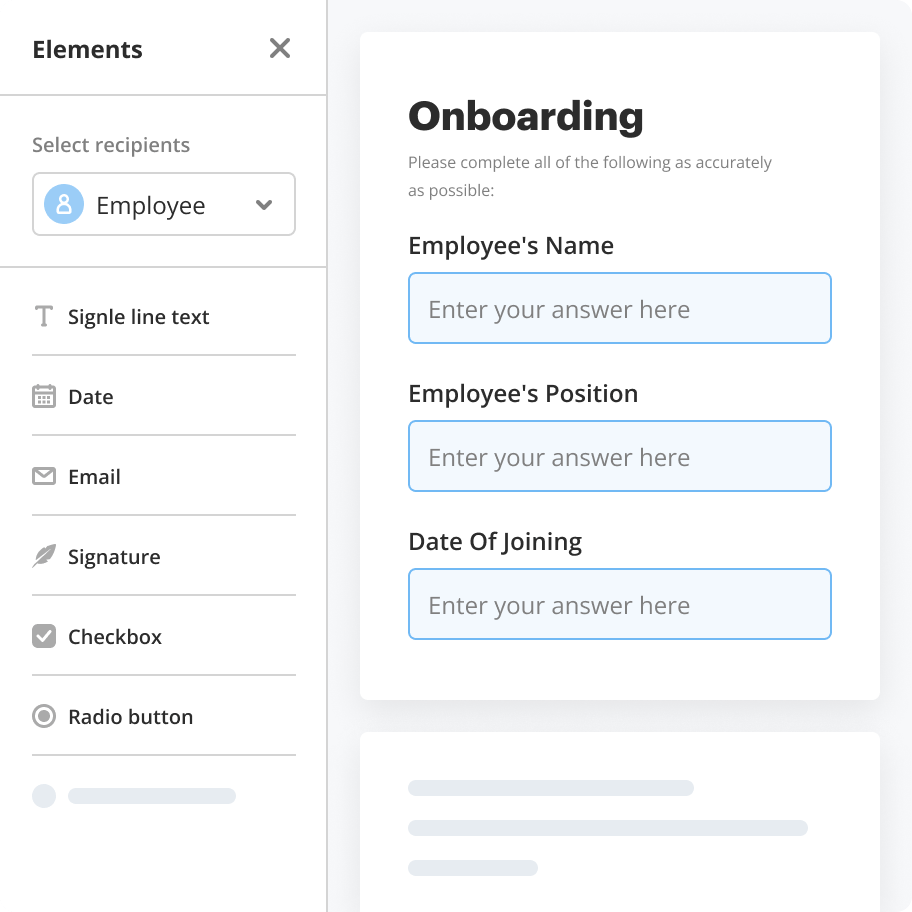Image resolution: width=912 pixels, height=912 pixels.
Task: Click the Onboarding title link
Action: click(524, 115)
